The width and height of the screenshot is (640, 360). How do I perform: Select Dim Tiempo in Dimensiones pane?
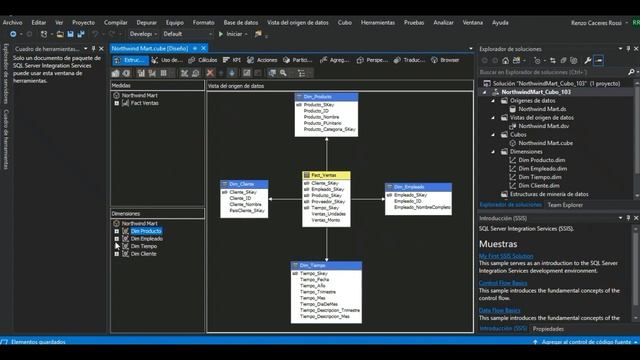tap(144, 246)
